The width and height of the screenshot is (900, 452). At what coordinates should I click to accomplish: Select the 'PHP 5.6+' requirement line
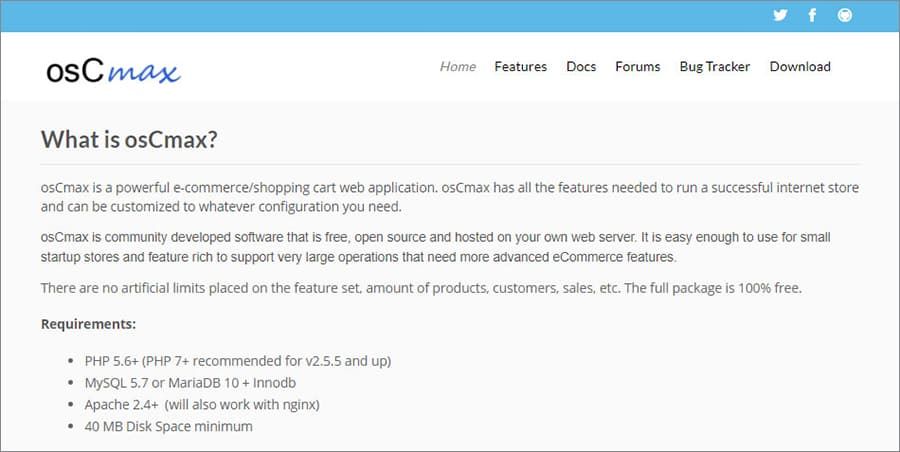(x=238, y=361)
